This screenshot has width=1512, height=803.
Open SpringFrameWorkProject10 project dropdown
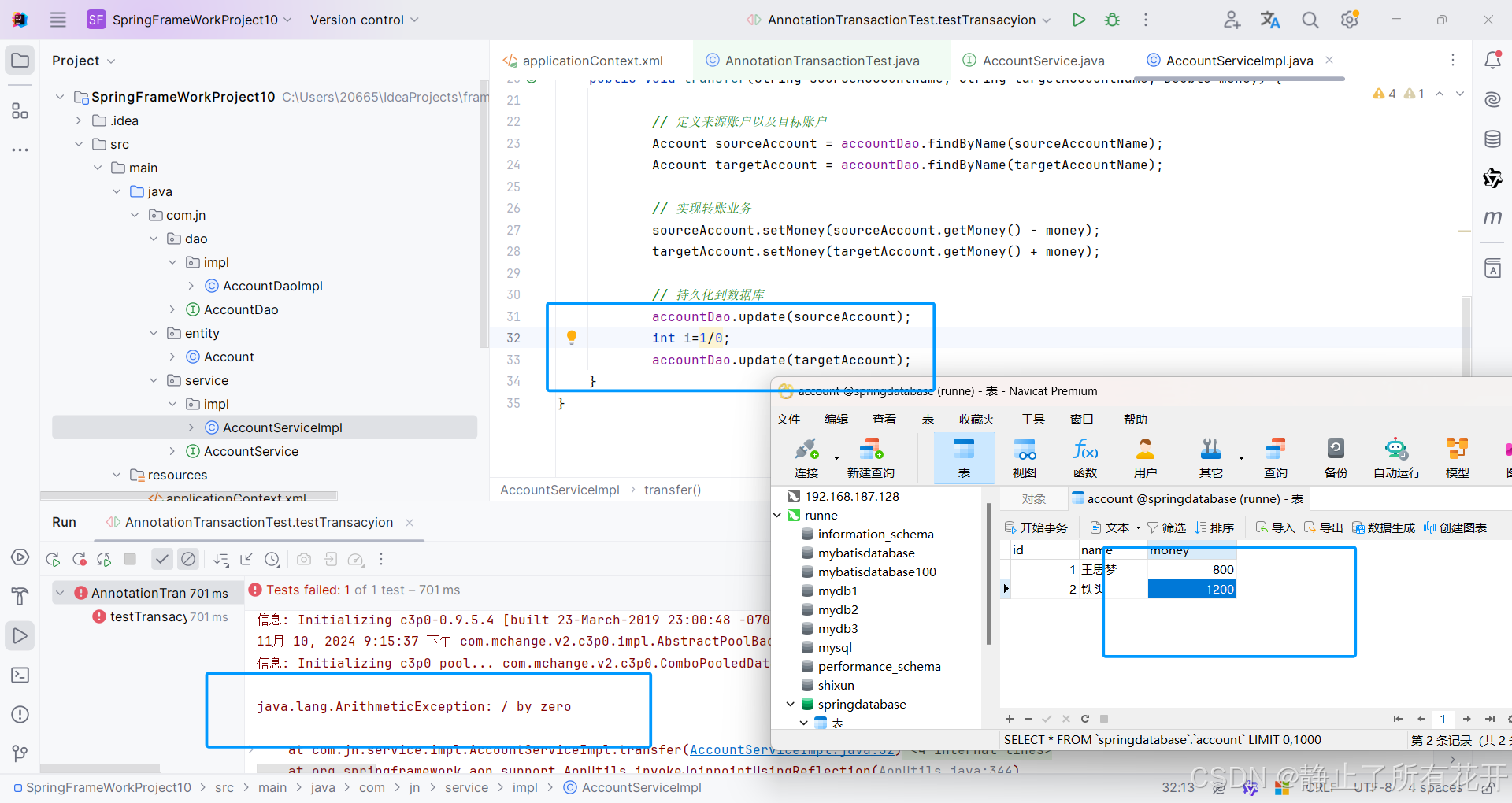click(190, 20)
